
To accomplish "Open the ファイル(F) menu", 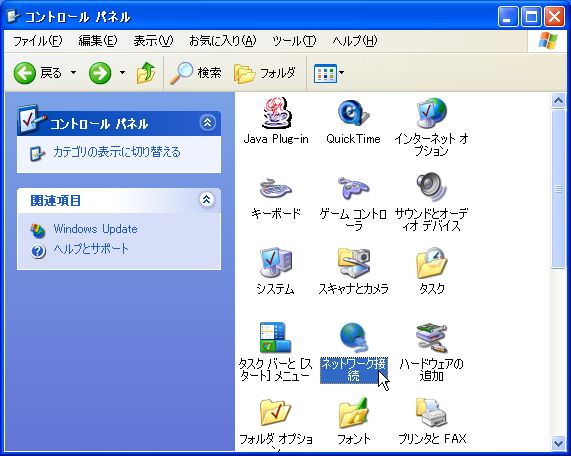I will click(38, 40).
